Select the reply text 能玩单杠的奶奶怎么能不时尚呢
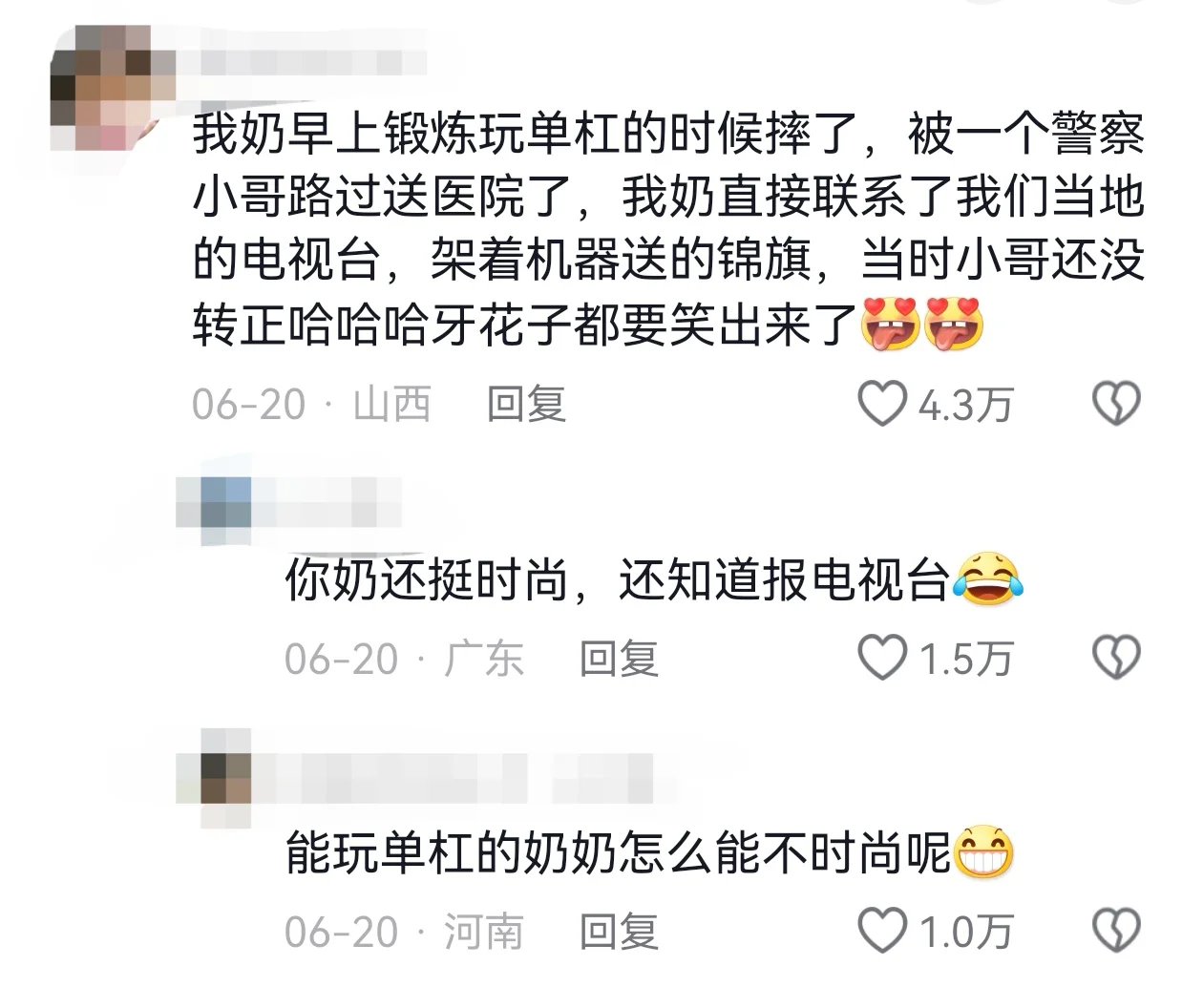Screen dimensions: 1203x1008 649,852
